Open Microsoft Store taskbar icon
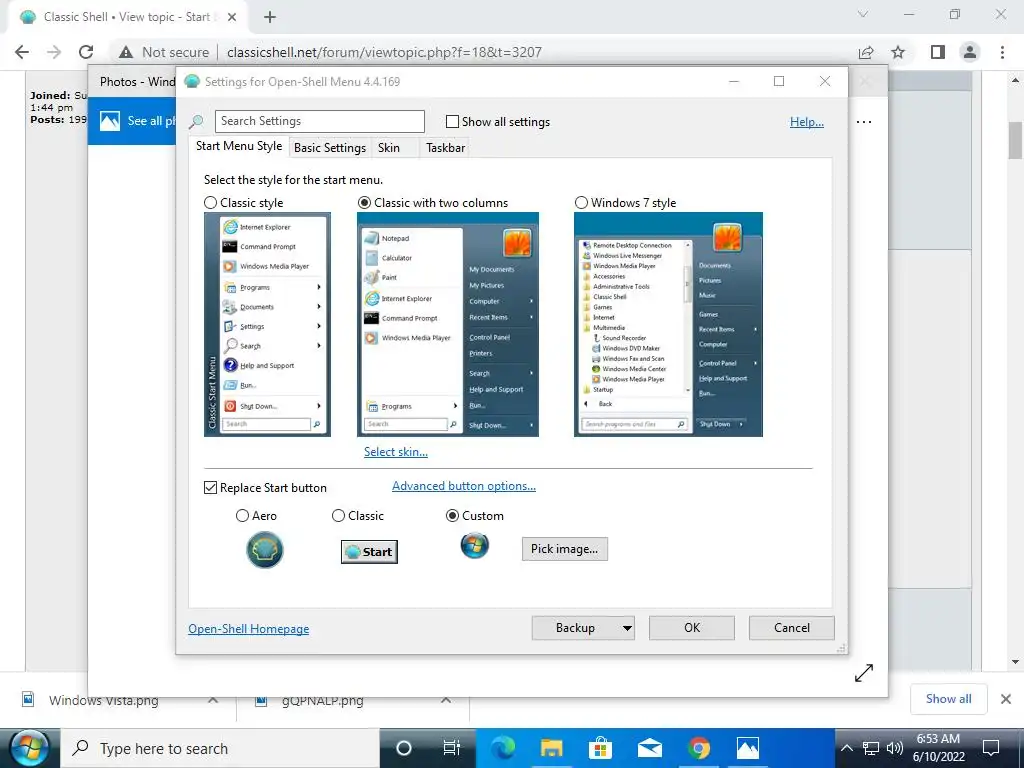This screenshot has height=768, width=1024. 600,748
